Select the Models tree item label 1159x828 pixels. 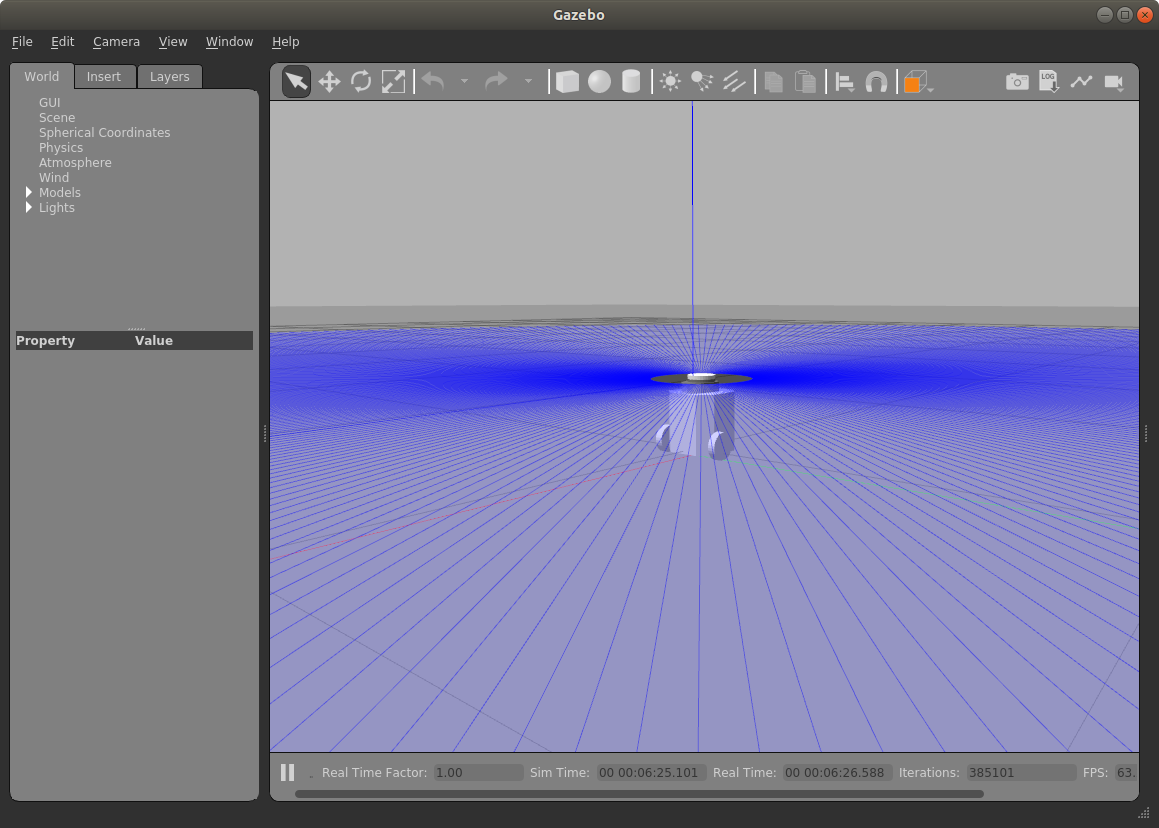[x=60, y=192]
